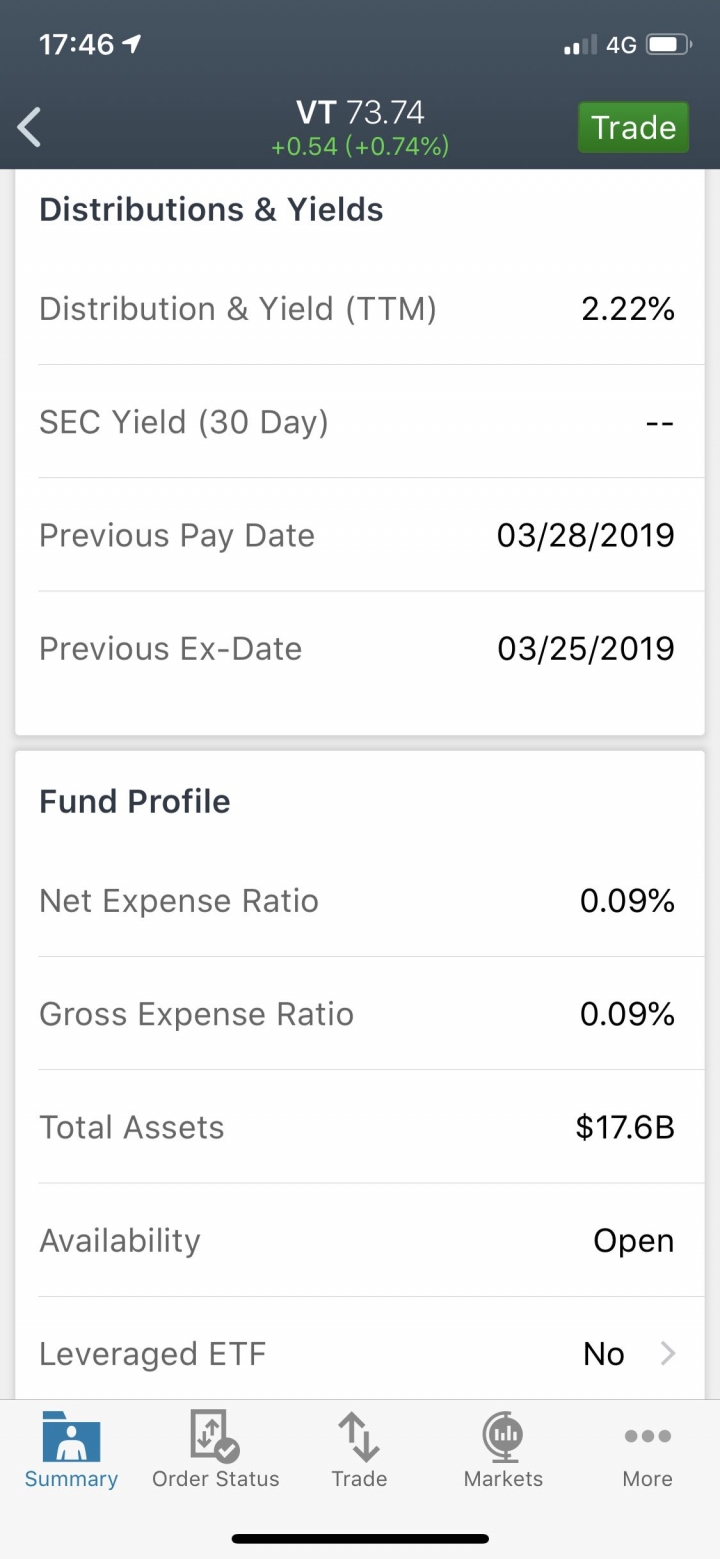Screen dimensions: 720x1559
Task: Open the Markets globe icon
Action: click(x=503, y=1436)
